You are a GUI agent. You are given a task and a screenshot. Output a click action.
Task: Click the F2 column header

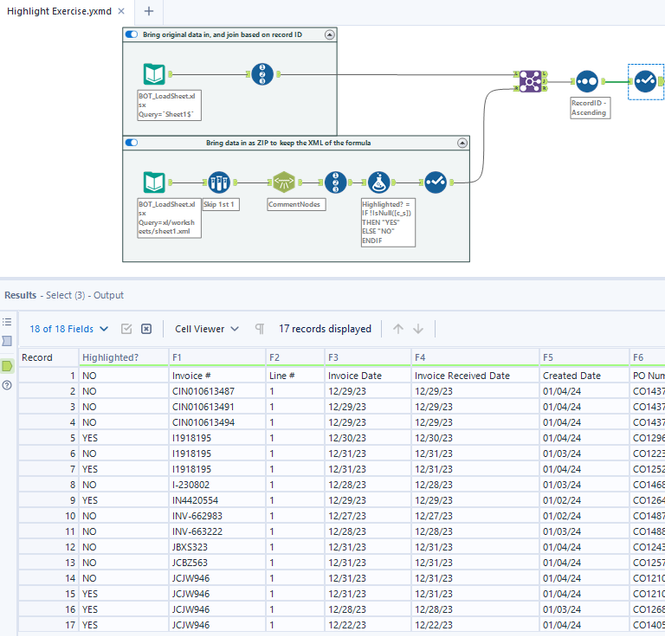295,357
